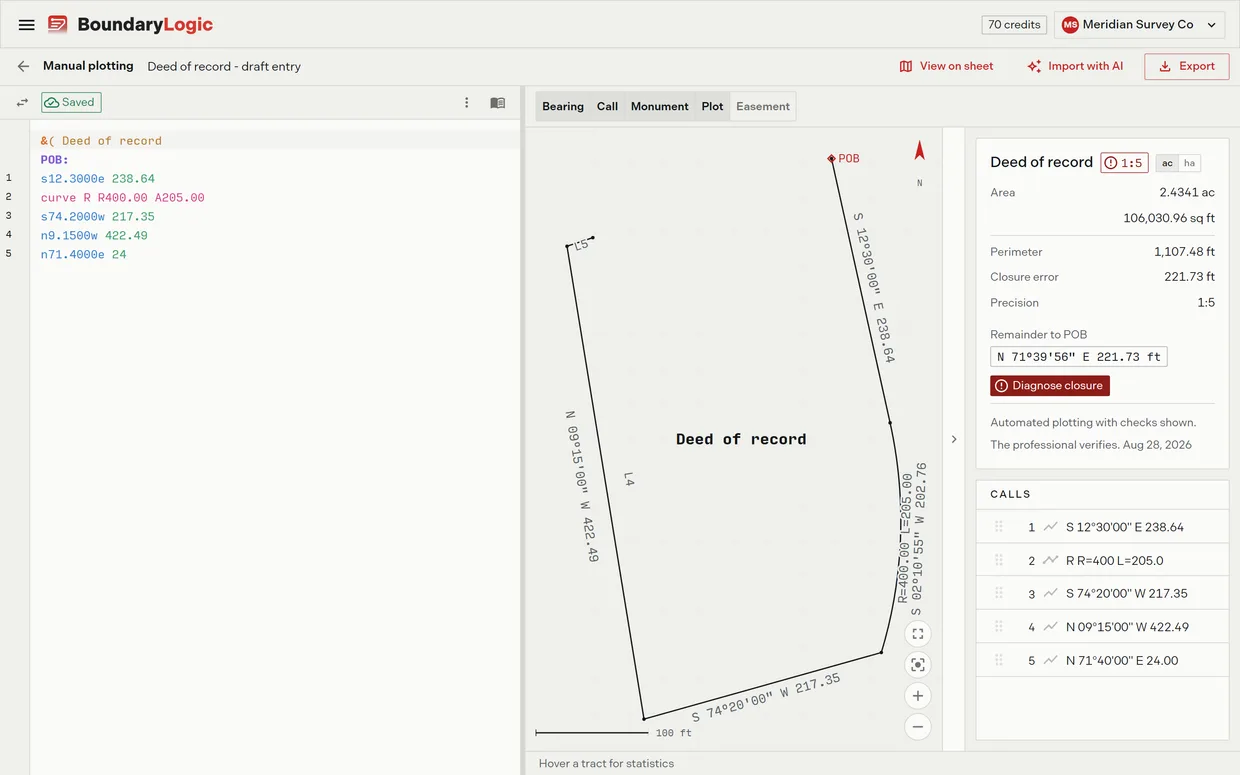Click the Saved status badge
Screen dimensions: 1240x775
[71, 102]
